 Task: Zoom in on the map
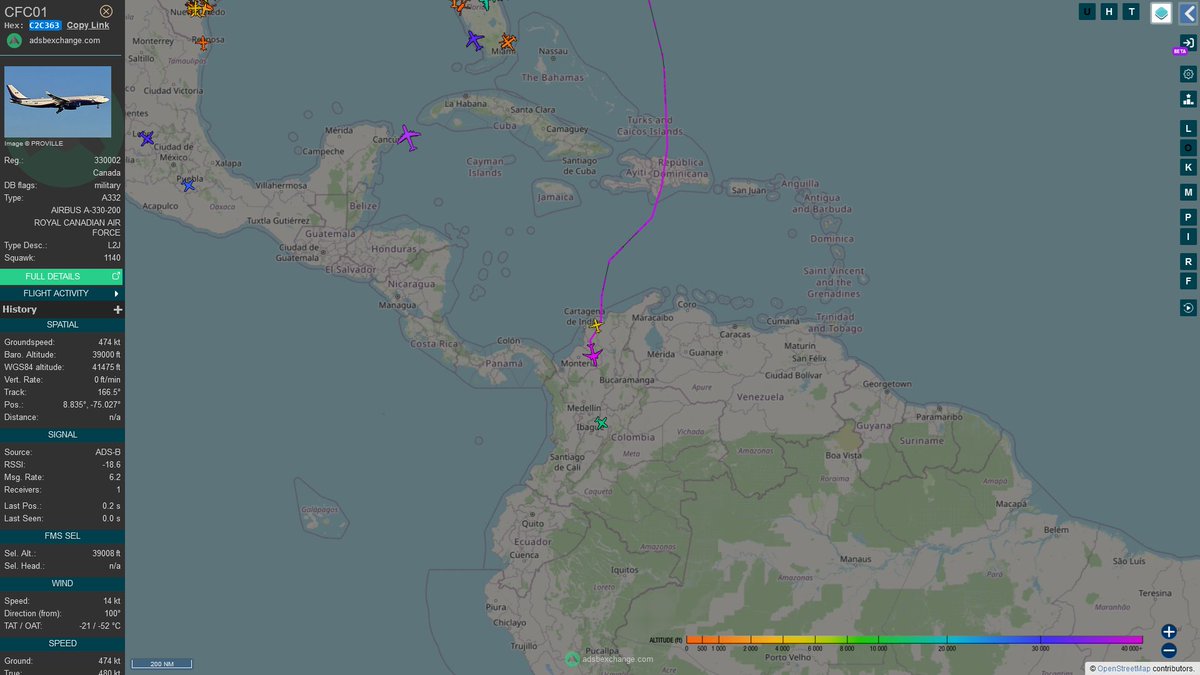tap(1169, 631)
